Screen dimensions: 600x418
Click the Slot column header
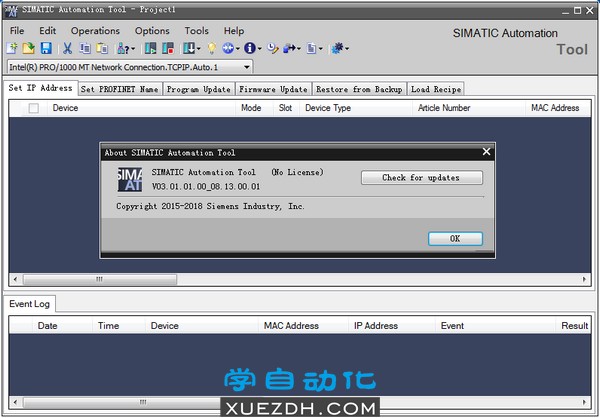[x=285, y=108]
